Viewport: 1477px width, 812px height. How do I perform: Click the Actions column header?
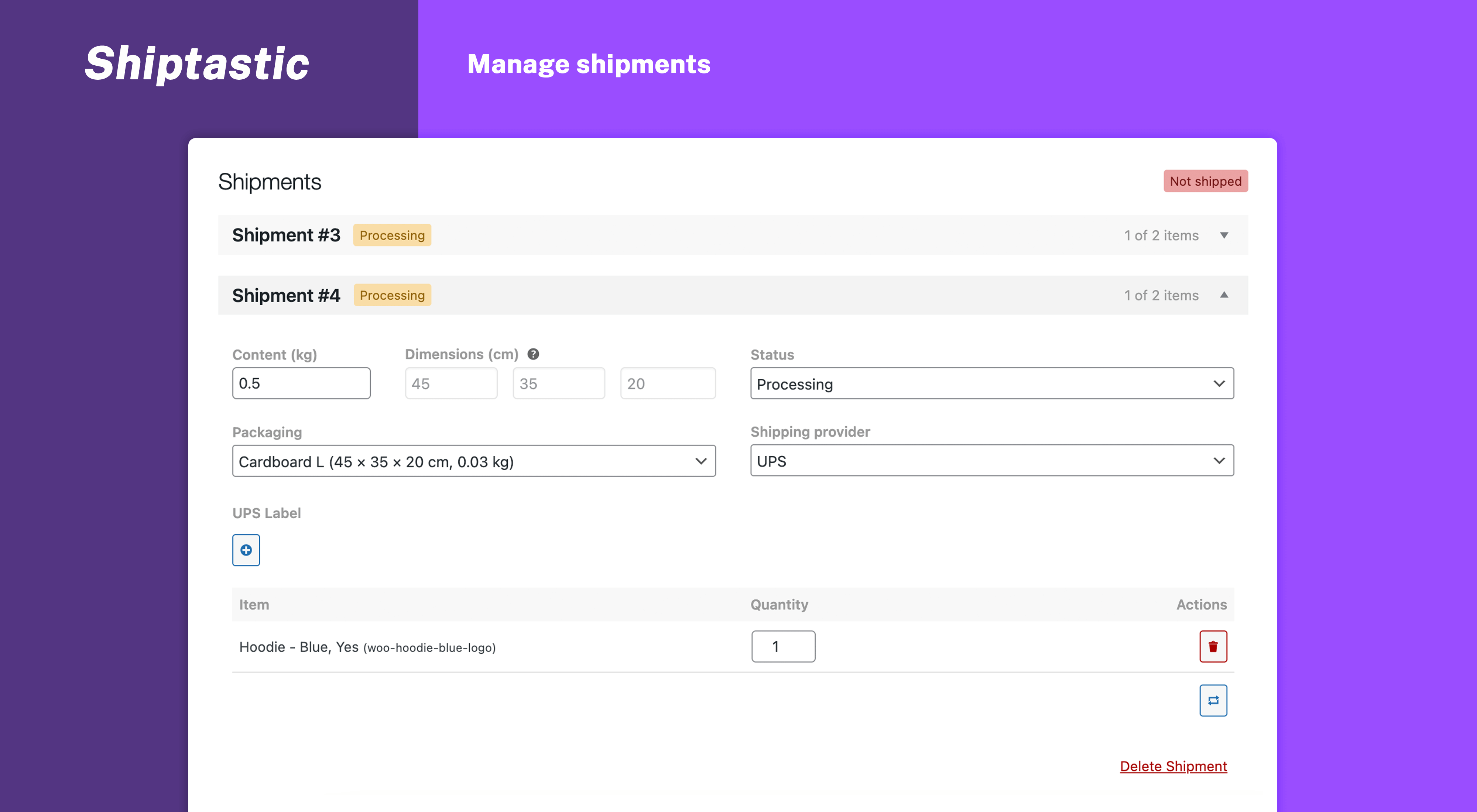click(1201, 605)
